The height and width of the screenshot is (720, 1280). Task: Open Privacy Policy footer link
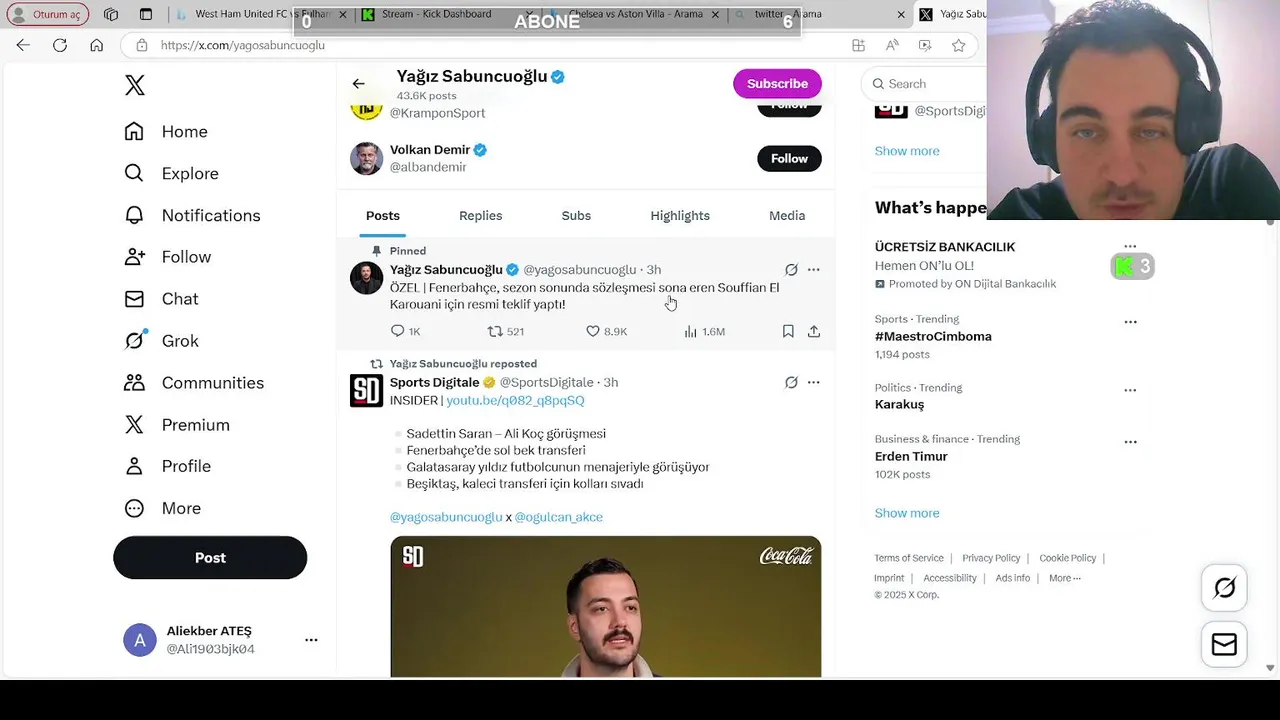tap(991, 558)
